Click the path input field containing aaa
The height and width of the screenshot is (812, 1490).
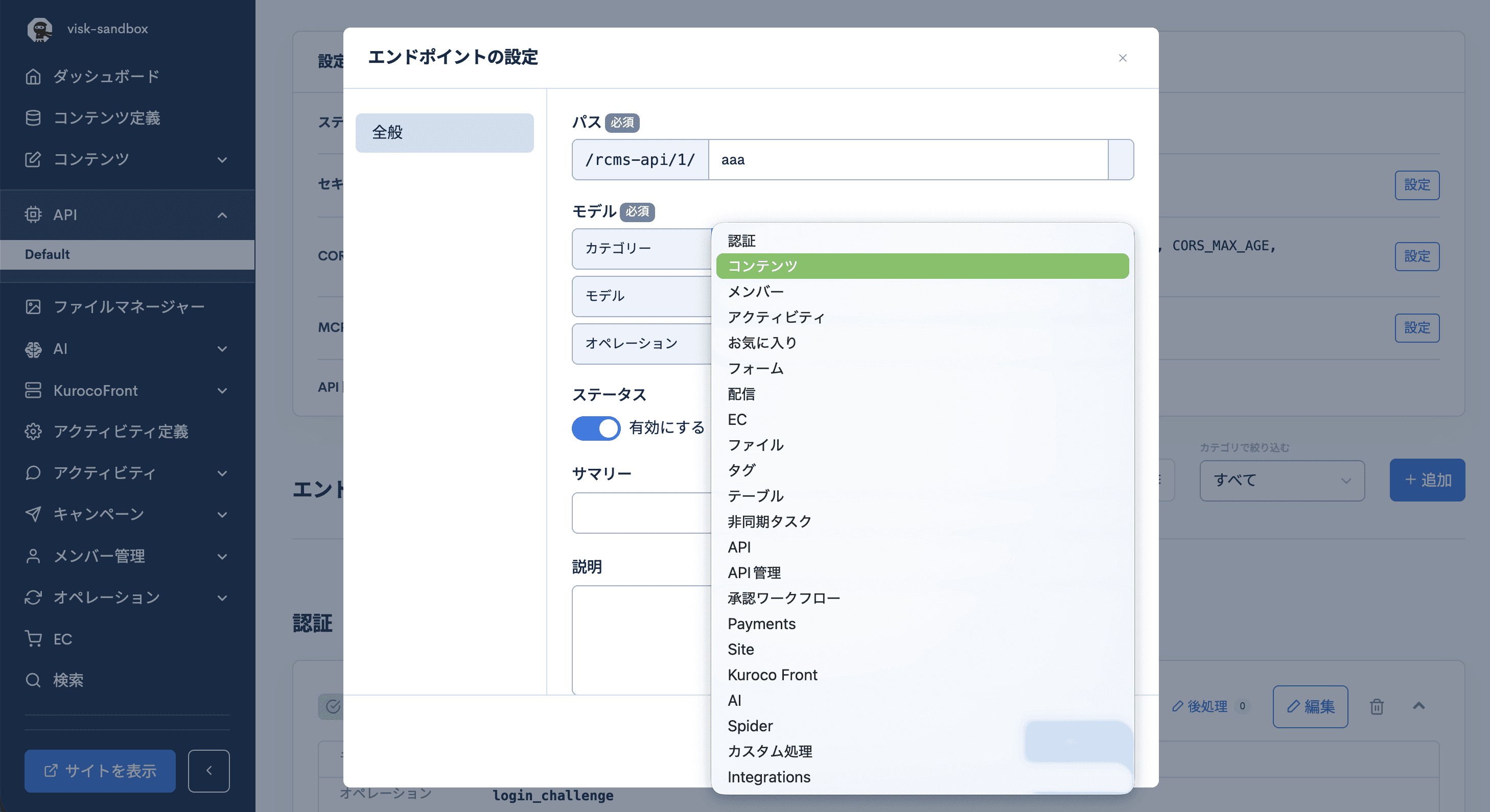908,160
